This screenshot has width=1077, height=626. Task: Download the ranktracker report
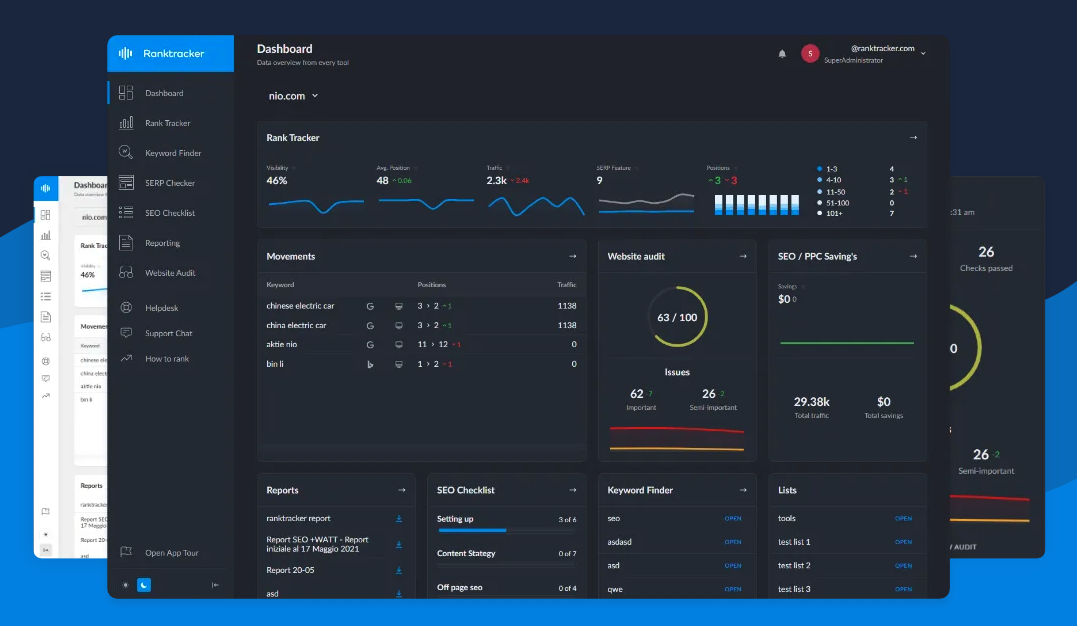[398, 519]
